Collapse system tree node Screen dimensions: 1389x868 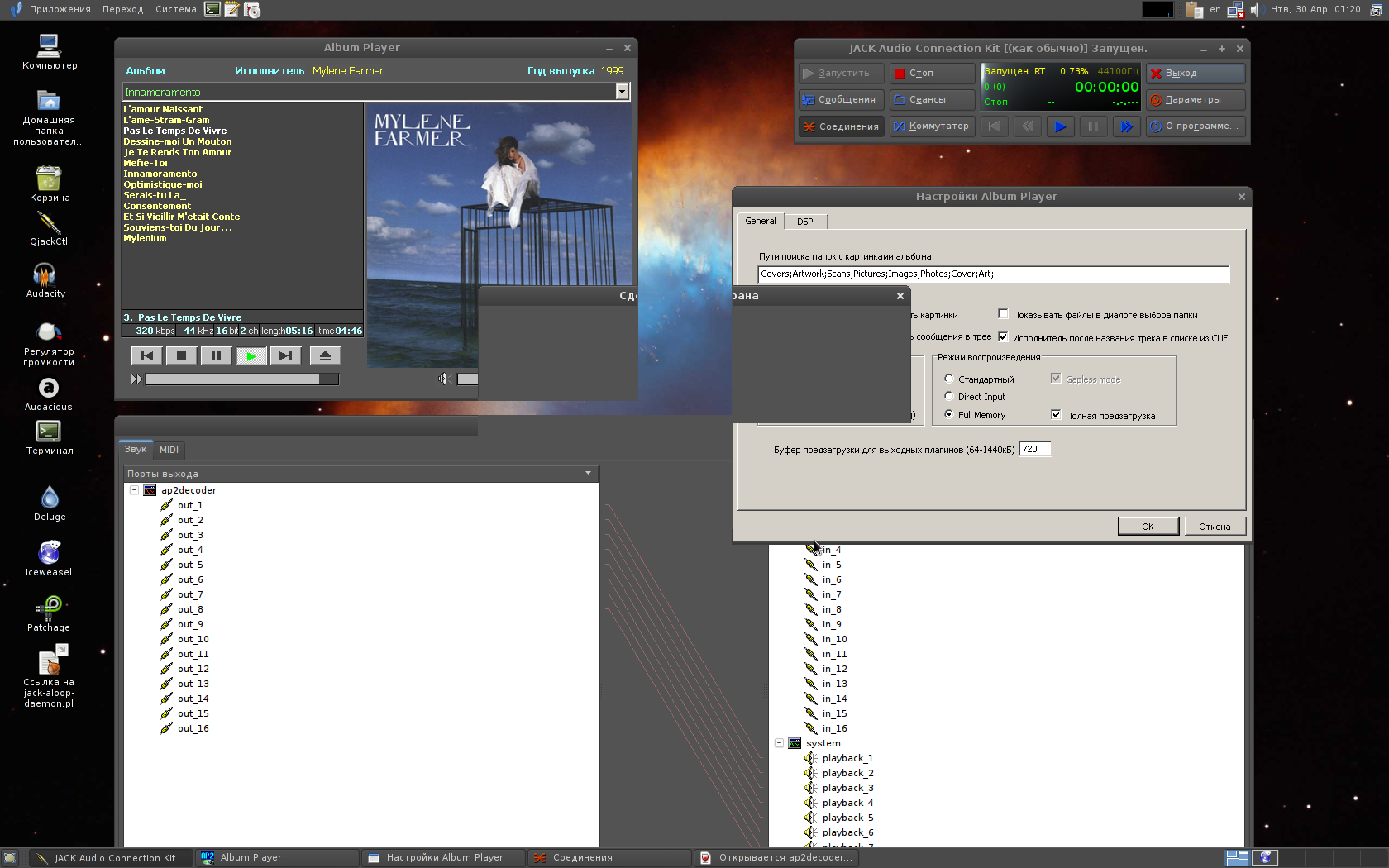(x=779, y=743)
